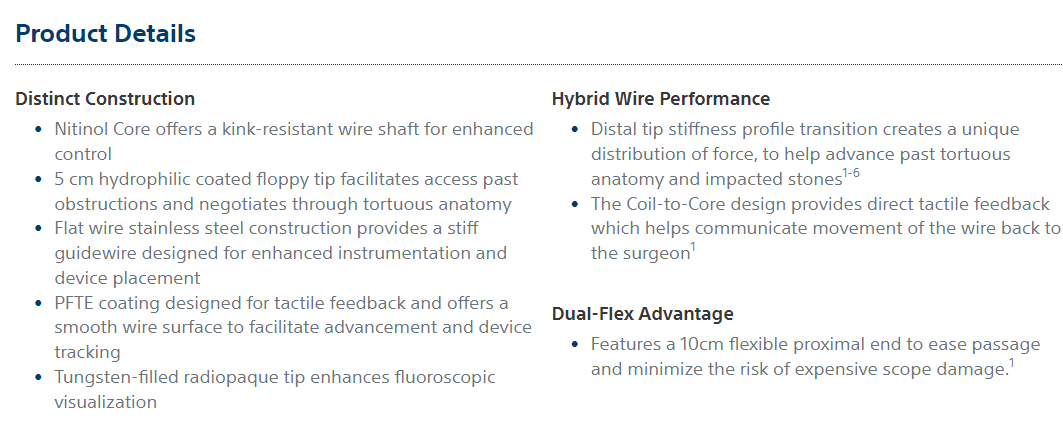The height and width of the screenshot is (431, 1063).
Task: Click the PFTE coating bullet text
Action: click(x=293, y=327)
